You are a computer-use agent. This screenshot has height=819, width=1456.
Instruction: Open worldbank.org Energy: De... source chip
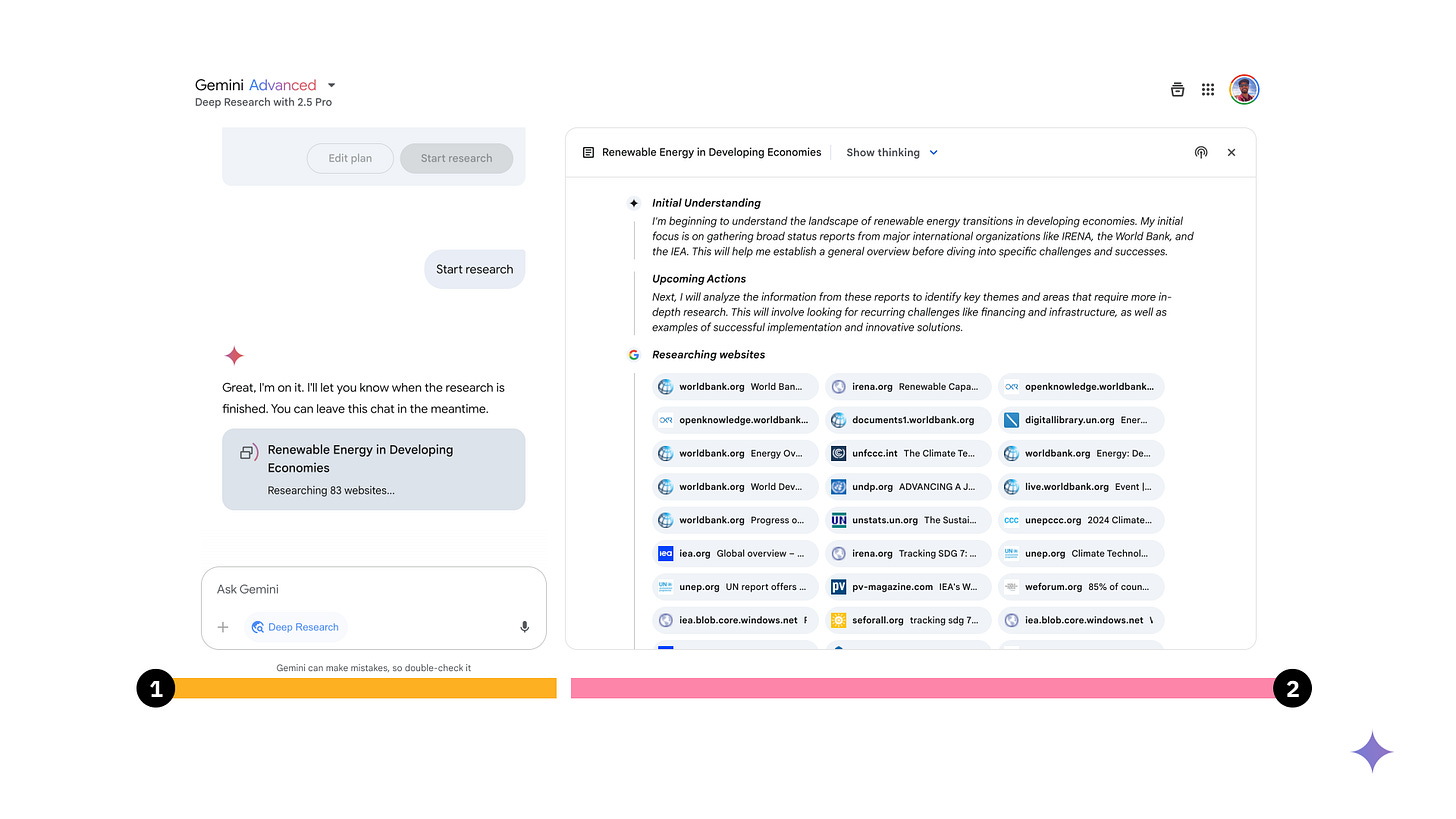click(1081, 453)
